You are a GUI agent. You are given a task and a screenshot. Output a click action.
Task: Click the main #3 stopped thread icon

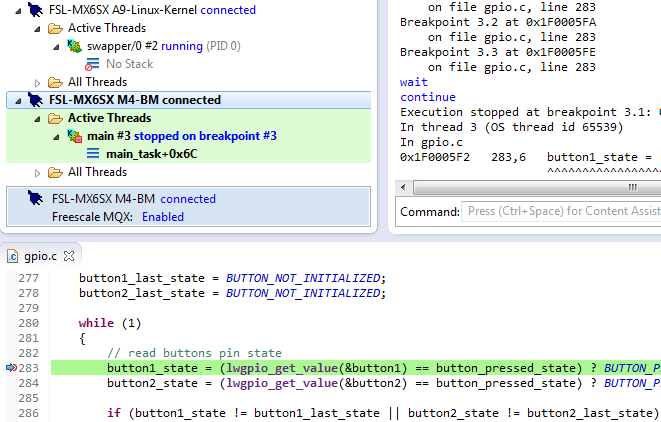tap(75, 136)
